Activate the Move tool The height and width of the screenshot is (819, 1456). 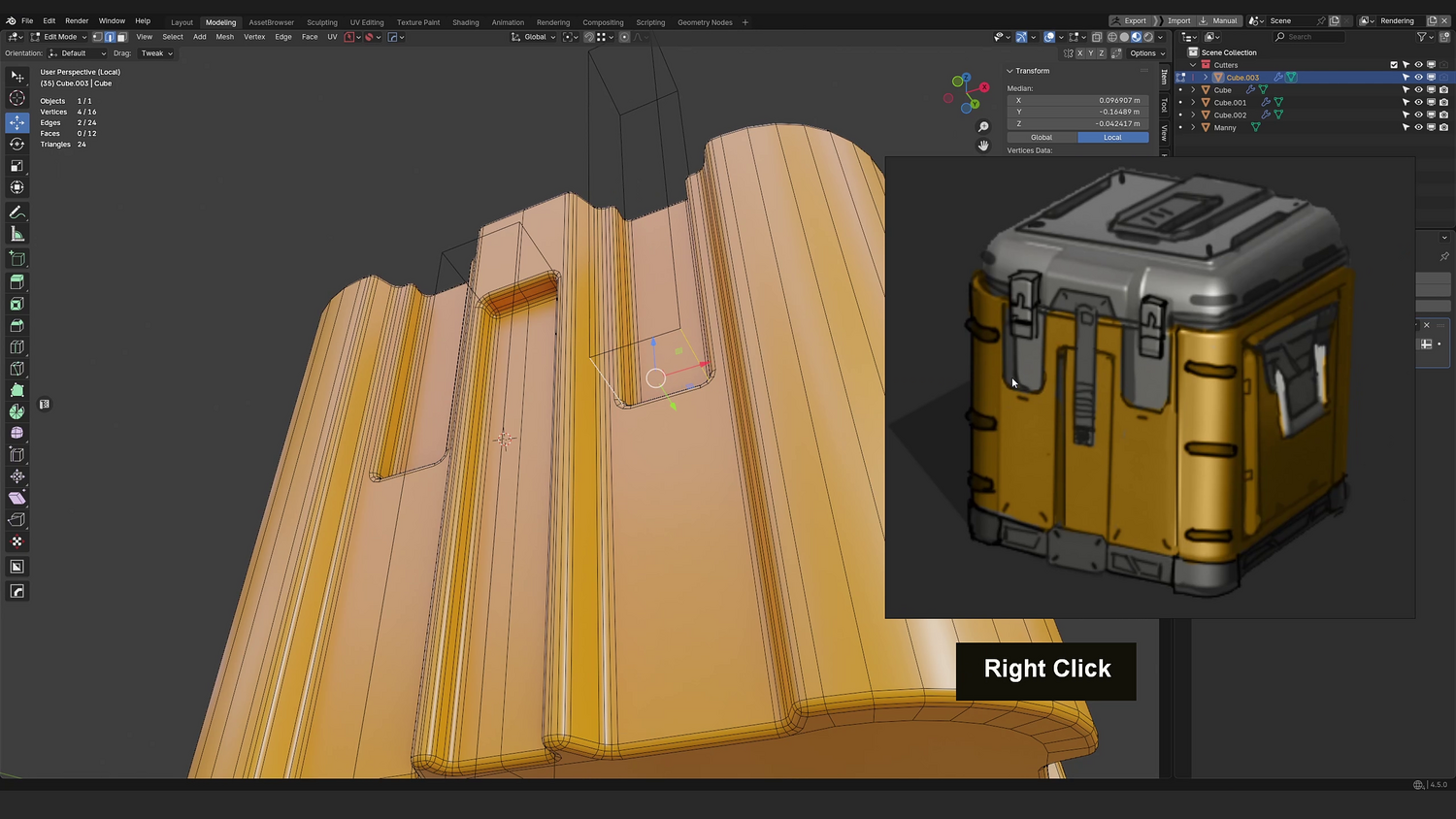(17, 122)
